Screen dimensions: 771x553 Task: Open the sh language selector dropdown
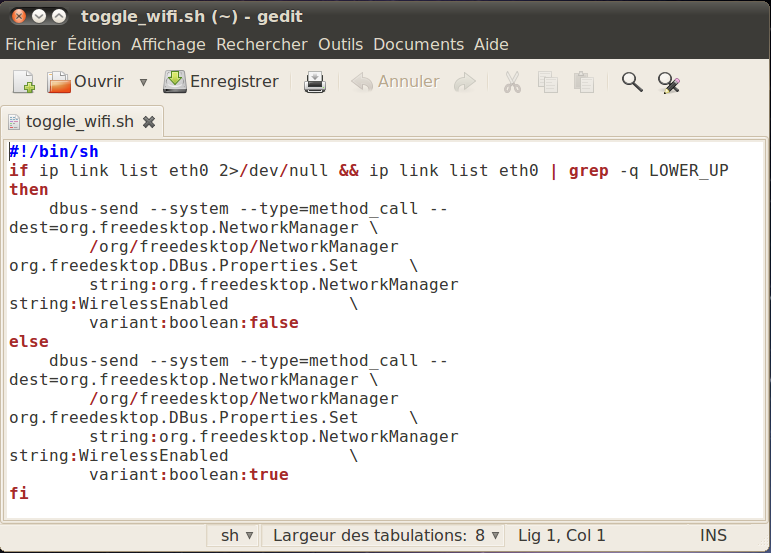coord(237,536)
